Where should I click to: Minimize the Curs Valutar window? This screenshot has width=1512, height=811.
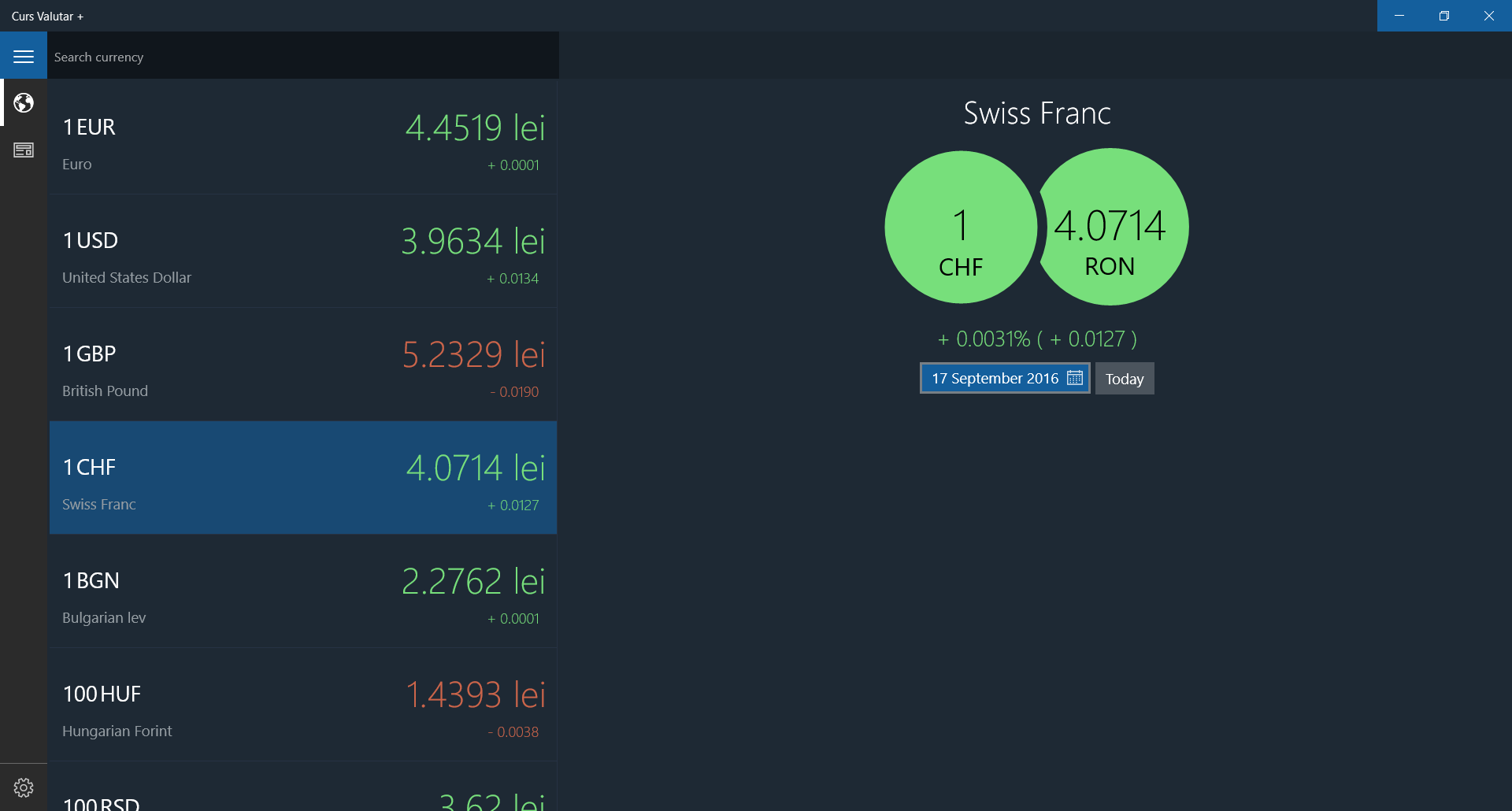point(1399,16)
